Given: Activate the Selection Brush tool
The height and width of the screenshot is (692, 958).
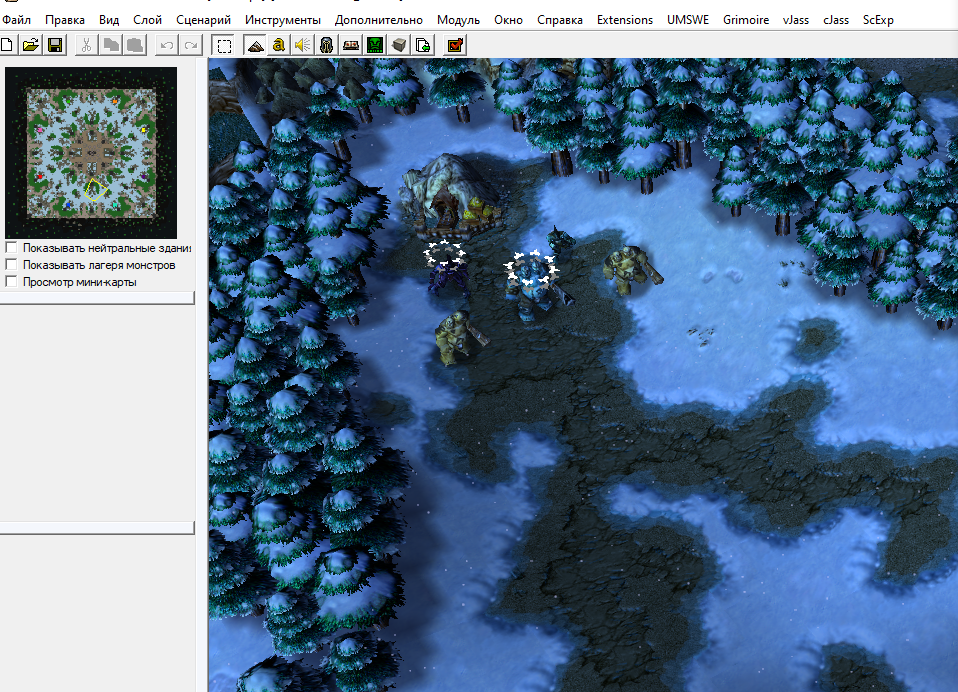Looking at the screenshot, I should [224, 45].
